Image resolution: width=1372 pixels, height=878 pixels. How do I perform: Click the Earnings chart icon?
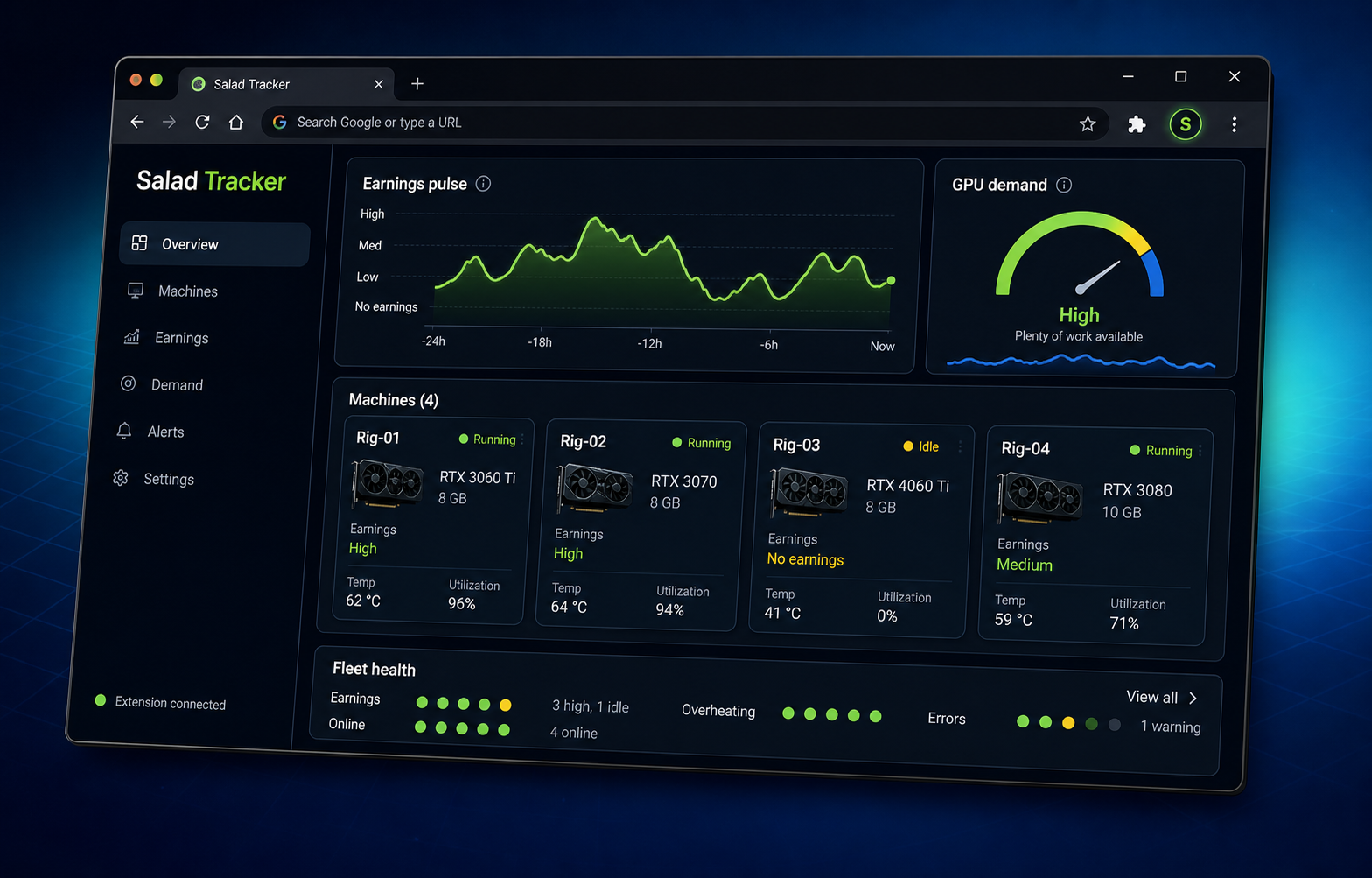coord(132,336)
